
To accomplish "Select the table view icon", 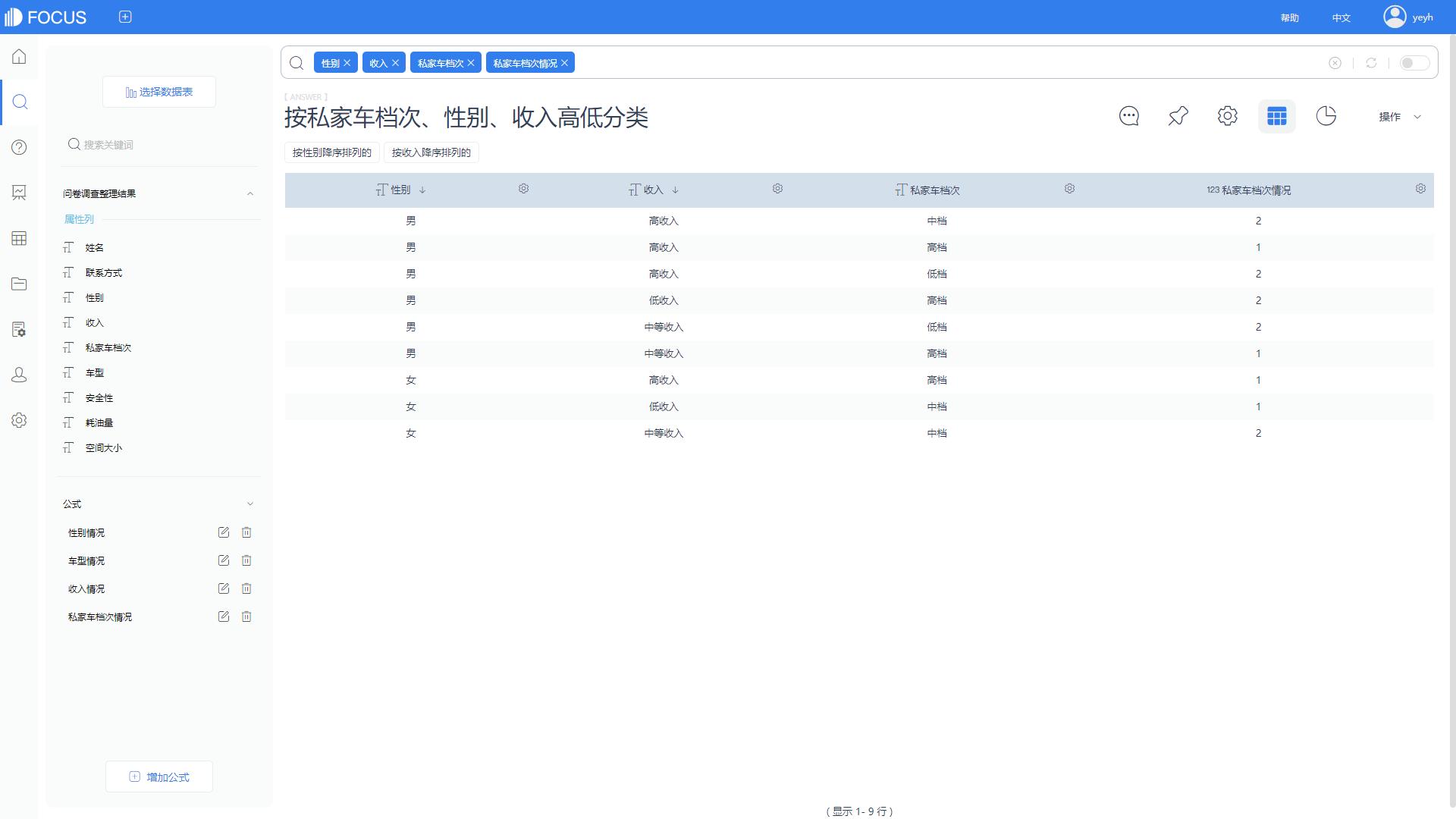I will point(1277,116).
